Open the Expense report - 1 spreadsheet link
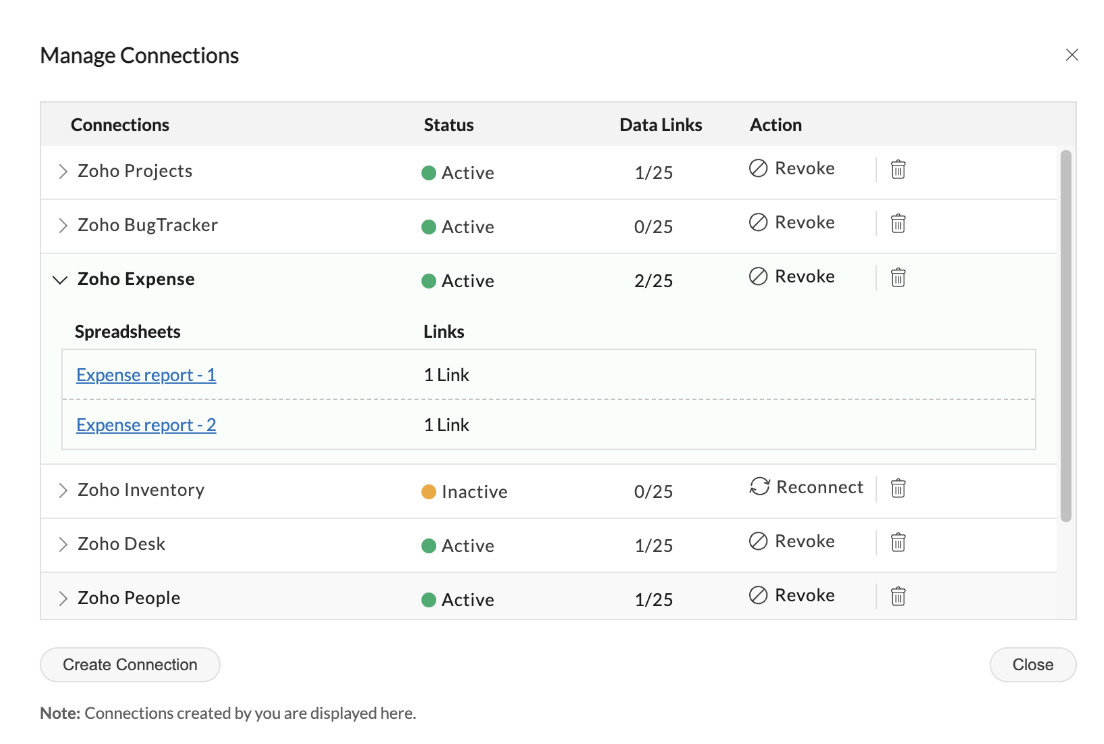The height and width of the screenshot is (744, 1104). [146, 375]
